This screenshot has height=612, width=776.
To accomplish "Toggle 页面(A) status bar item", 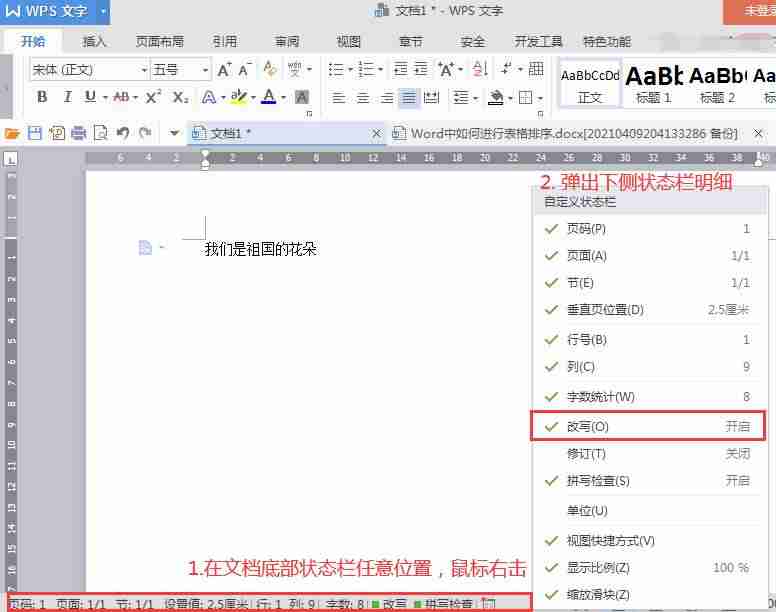I will 648,256.
